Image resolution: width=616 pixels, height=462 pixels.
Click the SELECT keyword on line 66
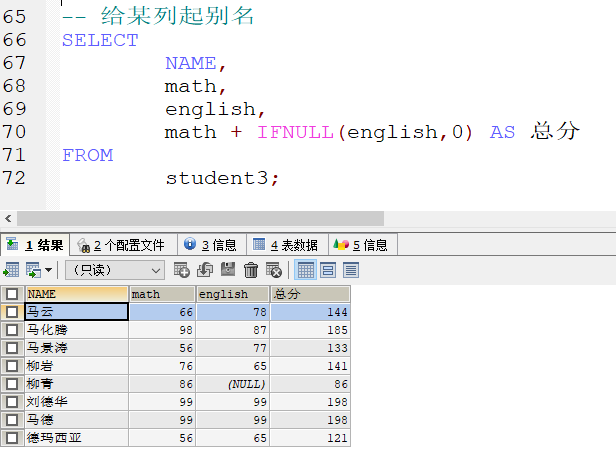[100, 40]
